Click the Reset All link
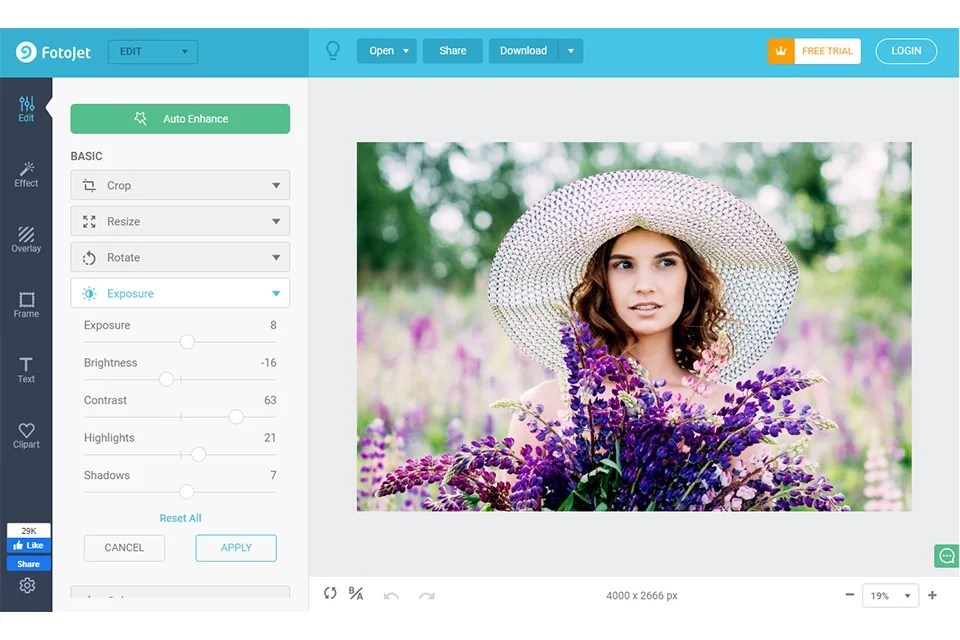The width and height of the screenshot is (960, 640). point(180,518)
